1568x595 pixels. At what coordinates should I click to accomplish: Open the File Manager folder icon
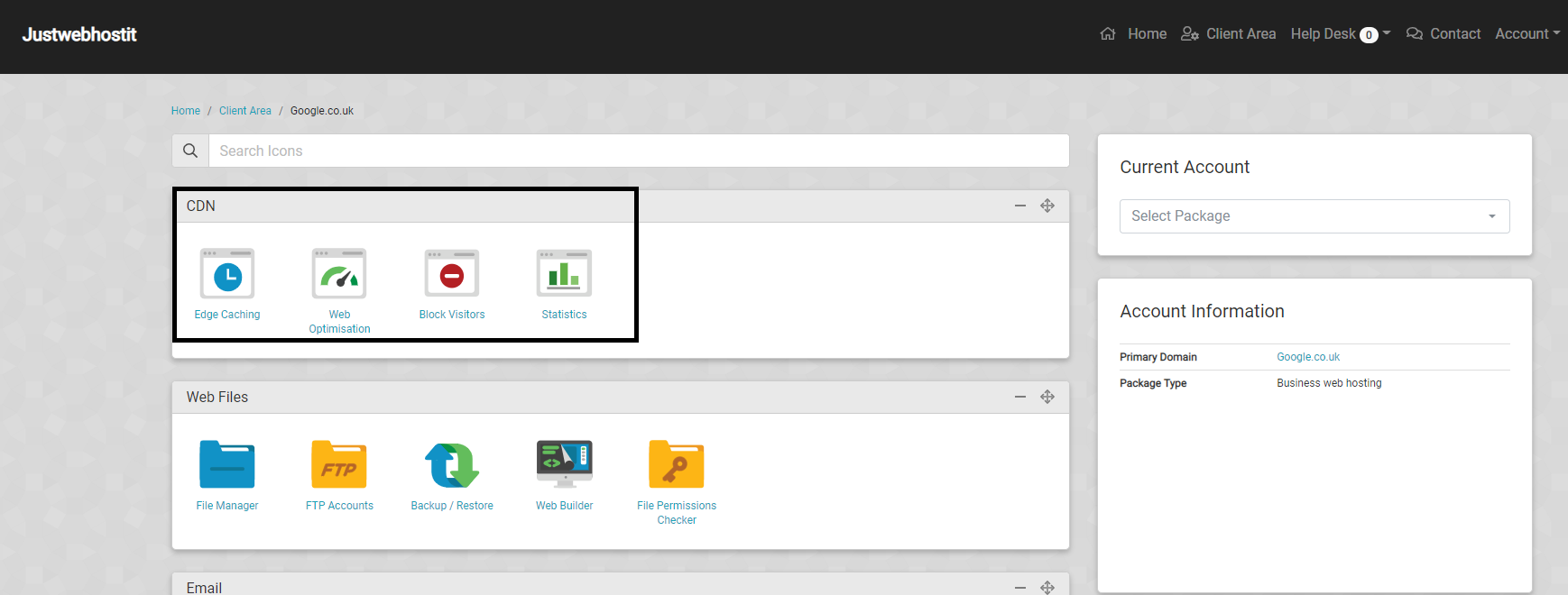click(x=227, y=464)
